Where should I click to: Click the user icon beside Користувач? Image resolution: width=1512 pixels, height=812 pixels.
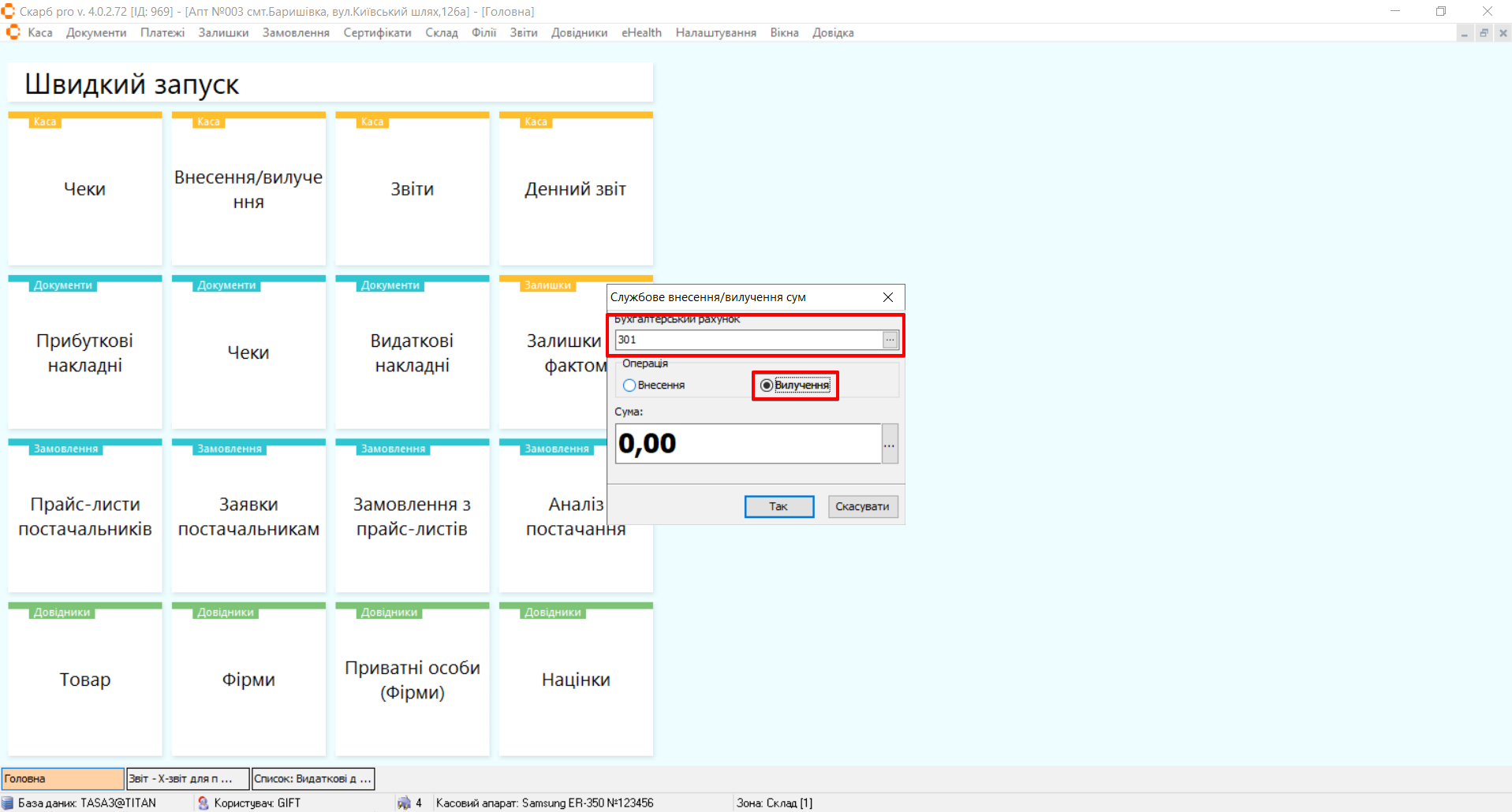click(203, 803)
